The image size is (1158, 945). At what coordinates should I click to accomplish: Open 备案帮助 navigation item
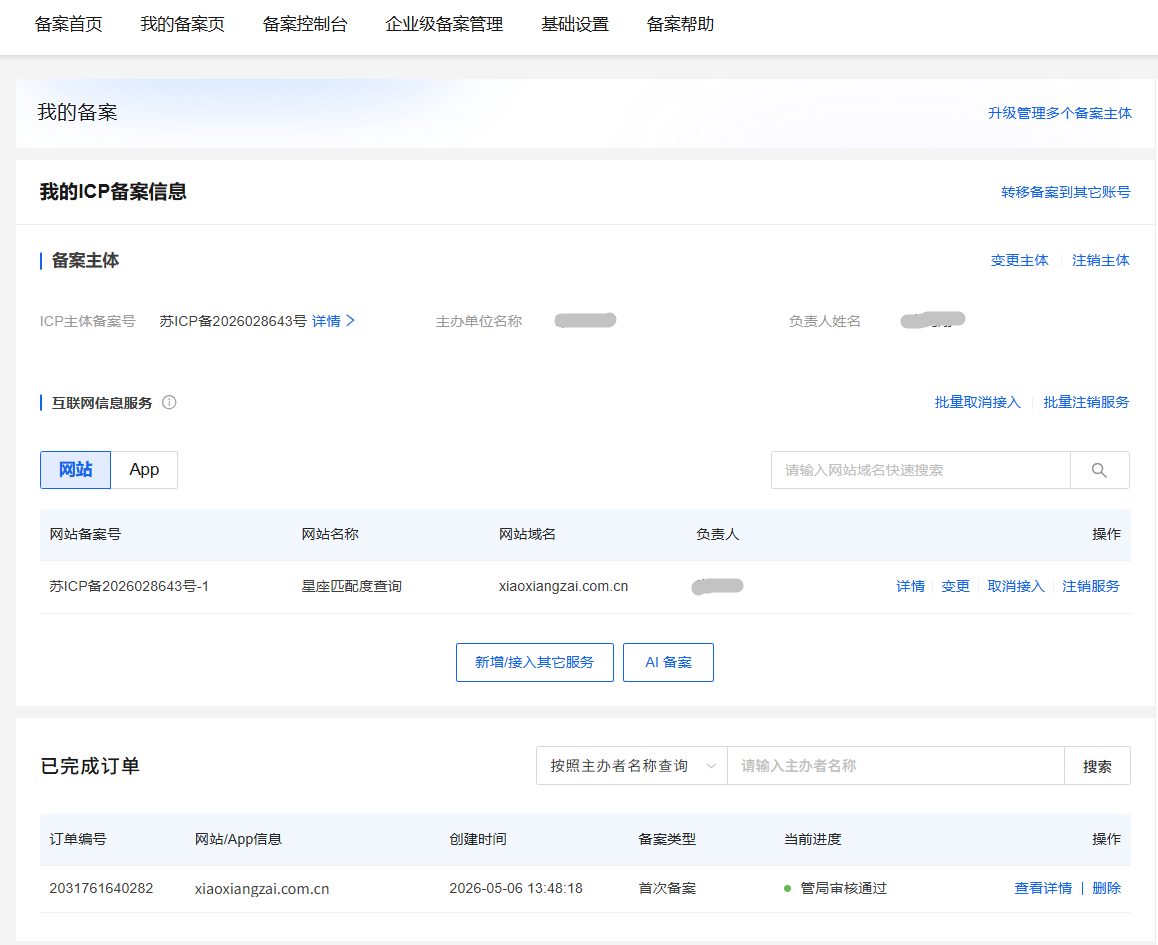coord(680,24)
